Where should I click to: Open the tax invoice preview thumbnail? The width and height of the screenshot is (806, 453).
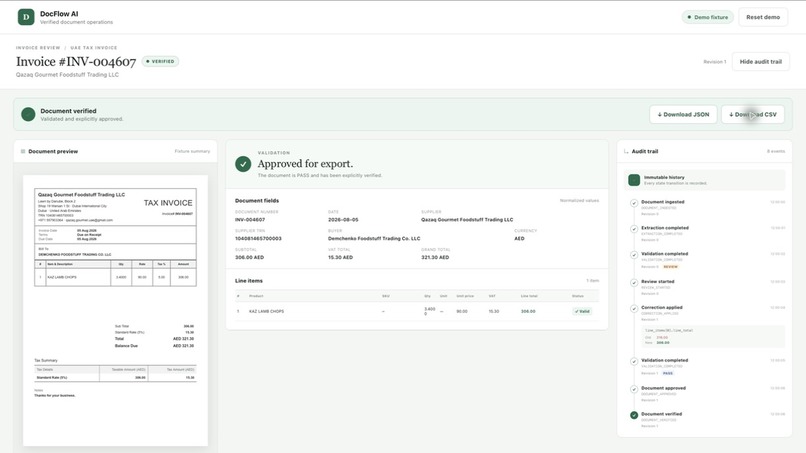click(x=115, y=311)
